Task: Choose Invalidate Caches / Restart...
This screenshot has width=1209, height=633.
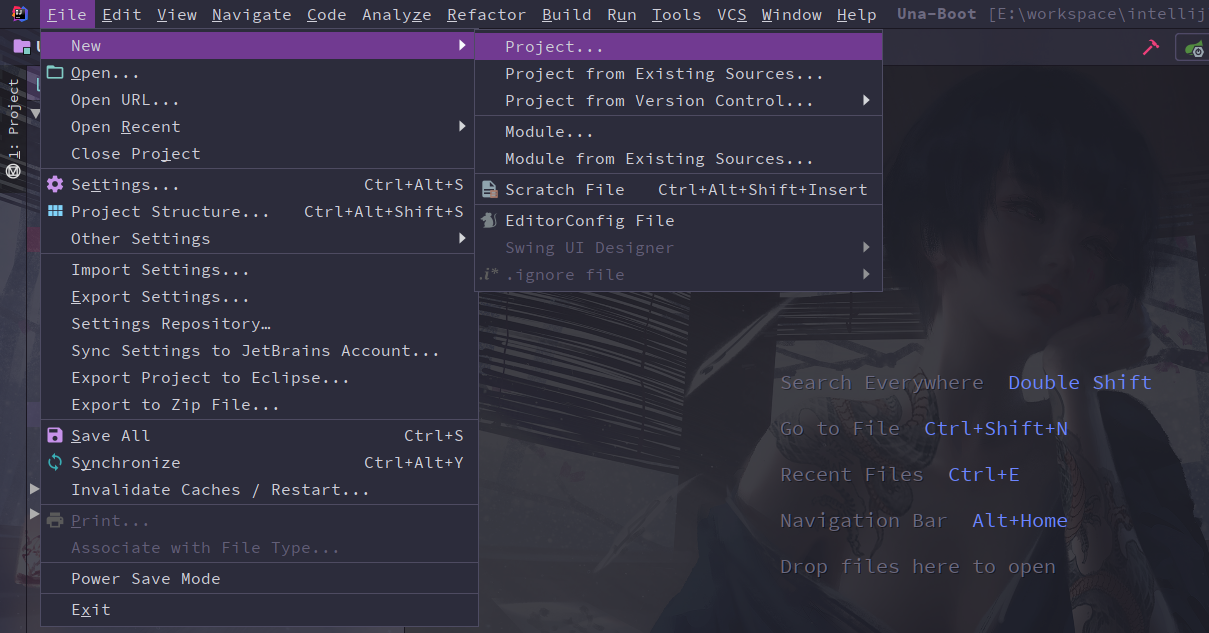Action: tap(220, 490)
